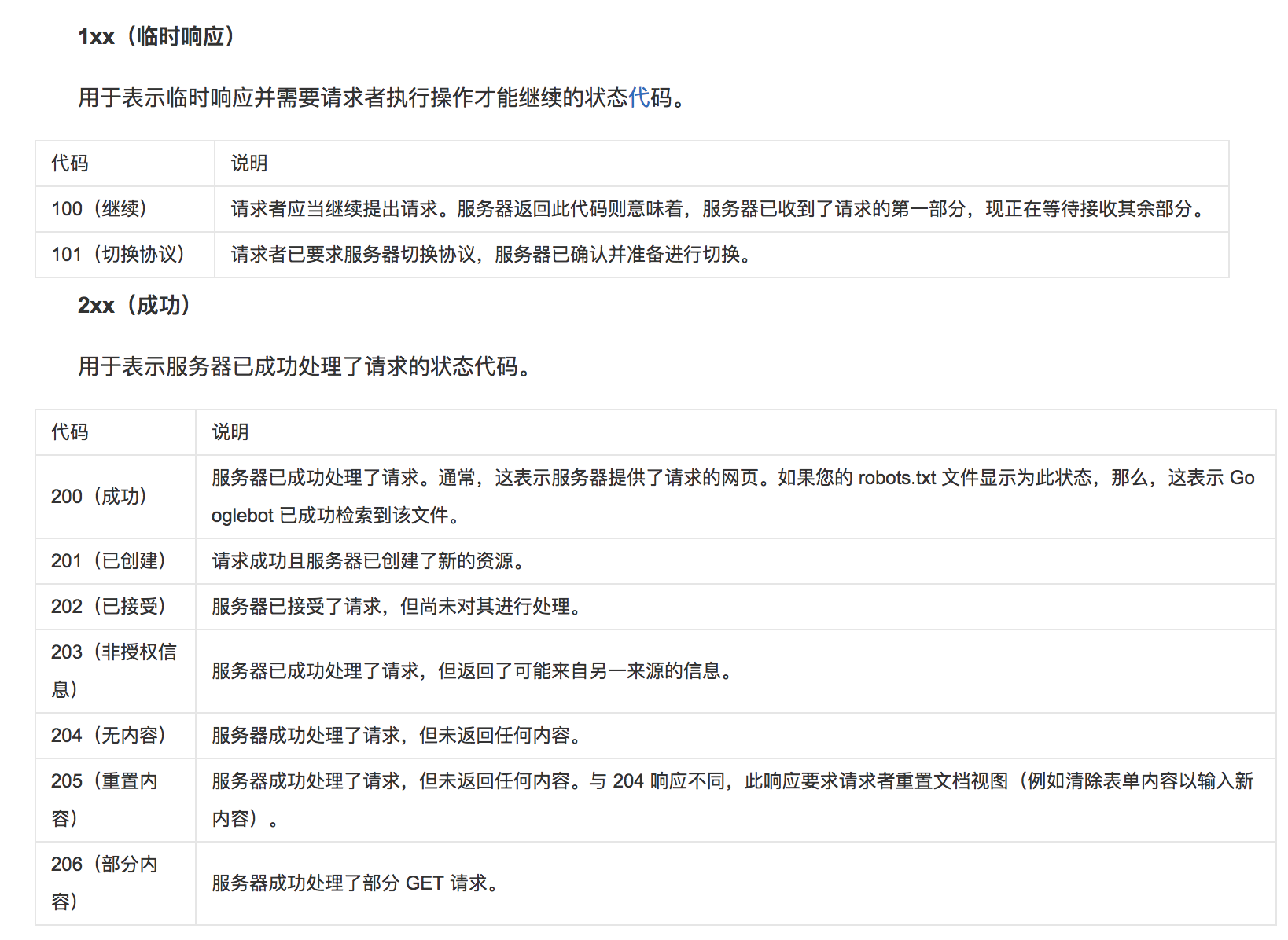Viewport: 1288px width, 940px height.
Task: Select the 100（继续）code cell
Action: coord(99,209)
